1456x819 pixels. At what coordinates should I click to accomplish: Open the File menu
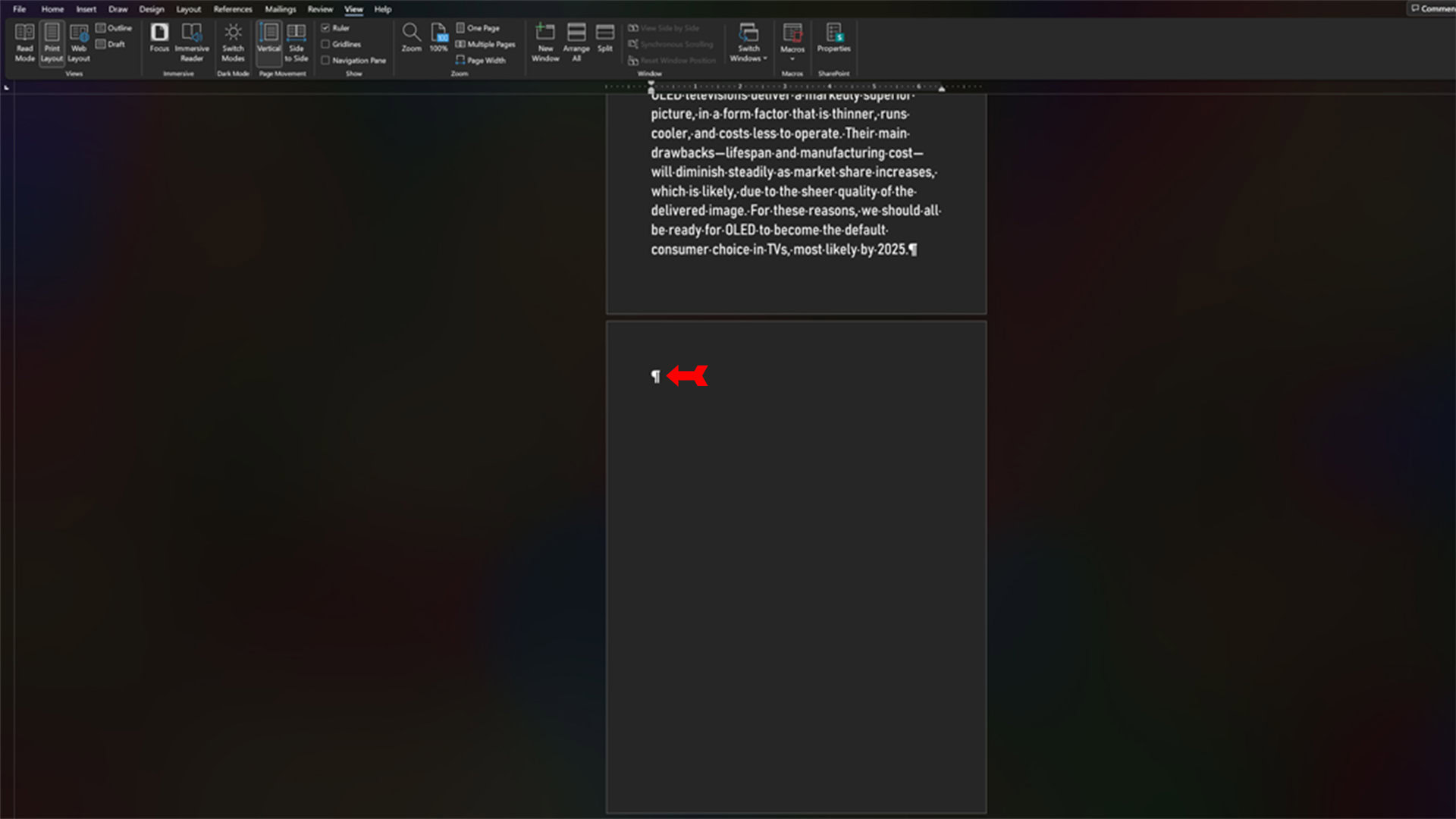(x=19, y=9)
